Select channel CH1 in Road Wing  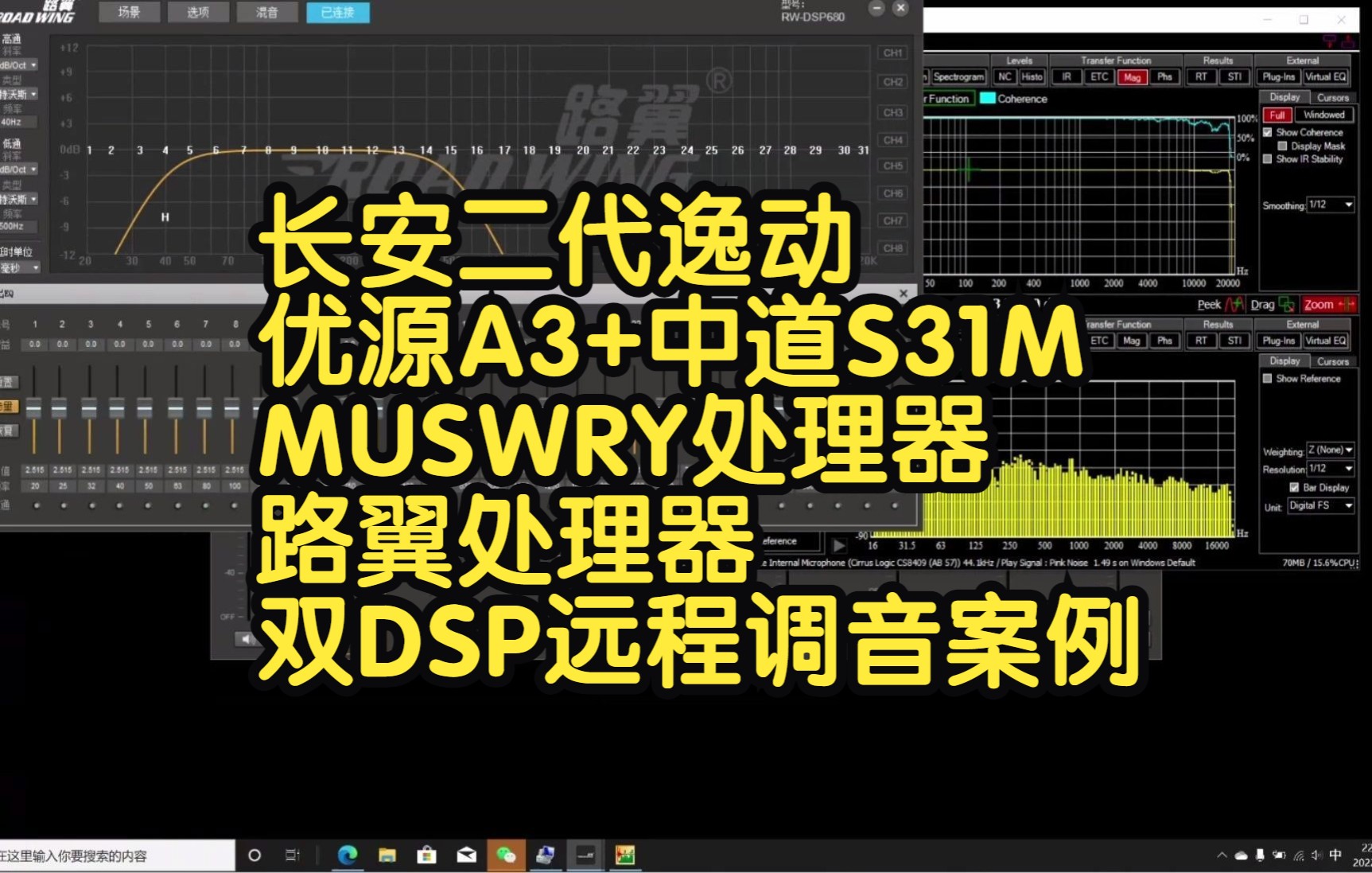coord(893,53)
